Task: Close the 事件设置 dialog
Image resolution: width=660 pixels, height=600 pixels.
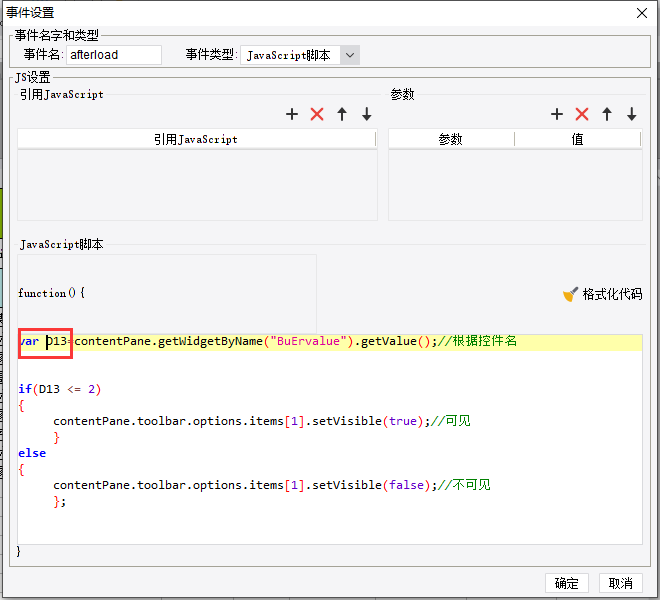Action: coord(642,13)
